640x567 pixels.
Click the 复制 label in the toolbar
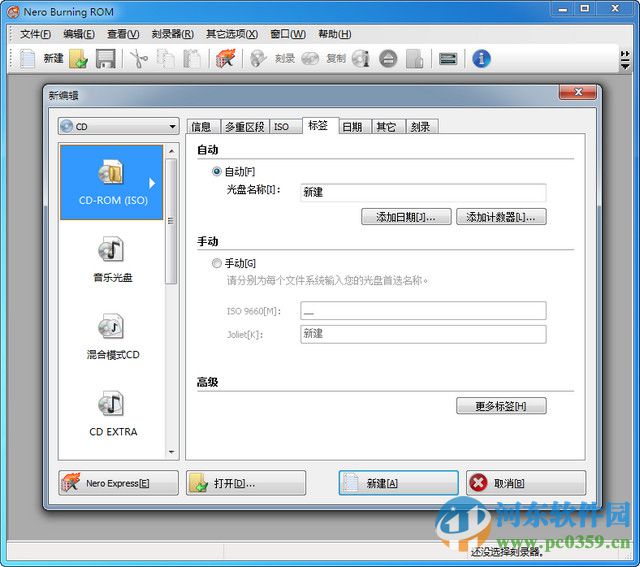[x=336, y=59]
